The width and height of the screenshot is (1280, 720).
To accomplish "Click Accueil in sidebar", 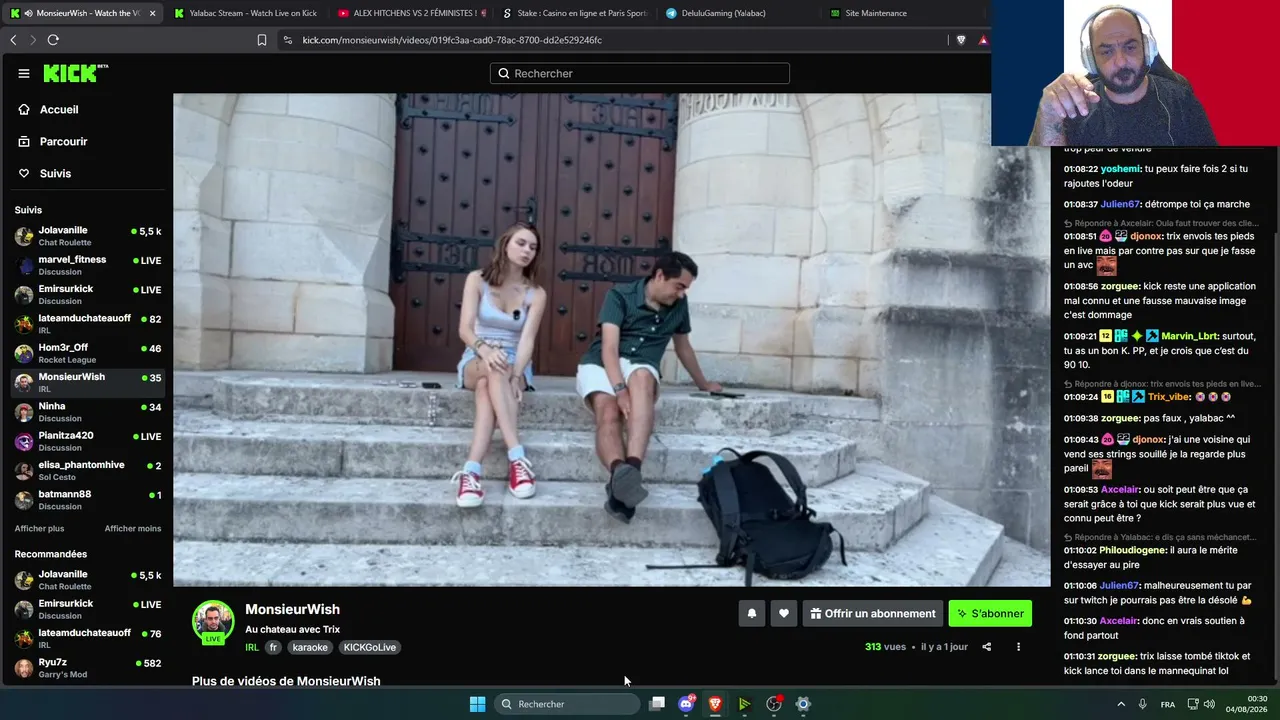I will tap(59, 110).
